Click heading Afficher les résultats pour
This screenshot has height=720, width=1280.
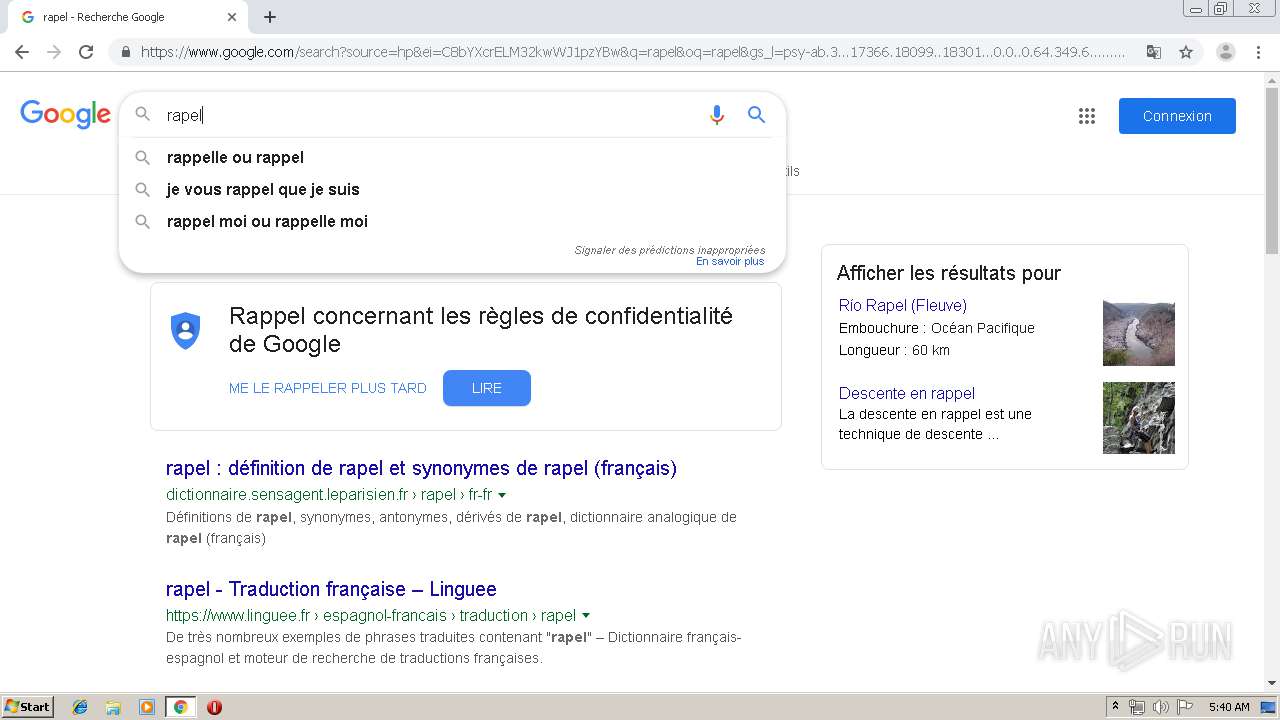pos(949,273)
